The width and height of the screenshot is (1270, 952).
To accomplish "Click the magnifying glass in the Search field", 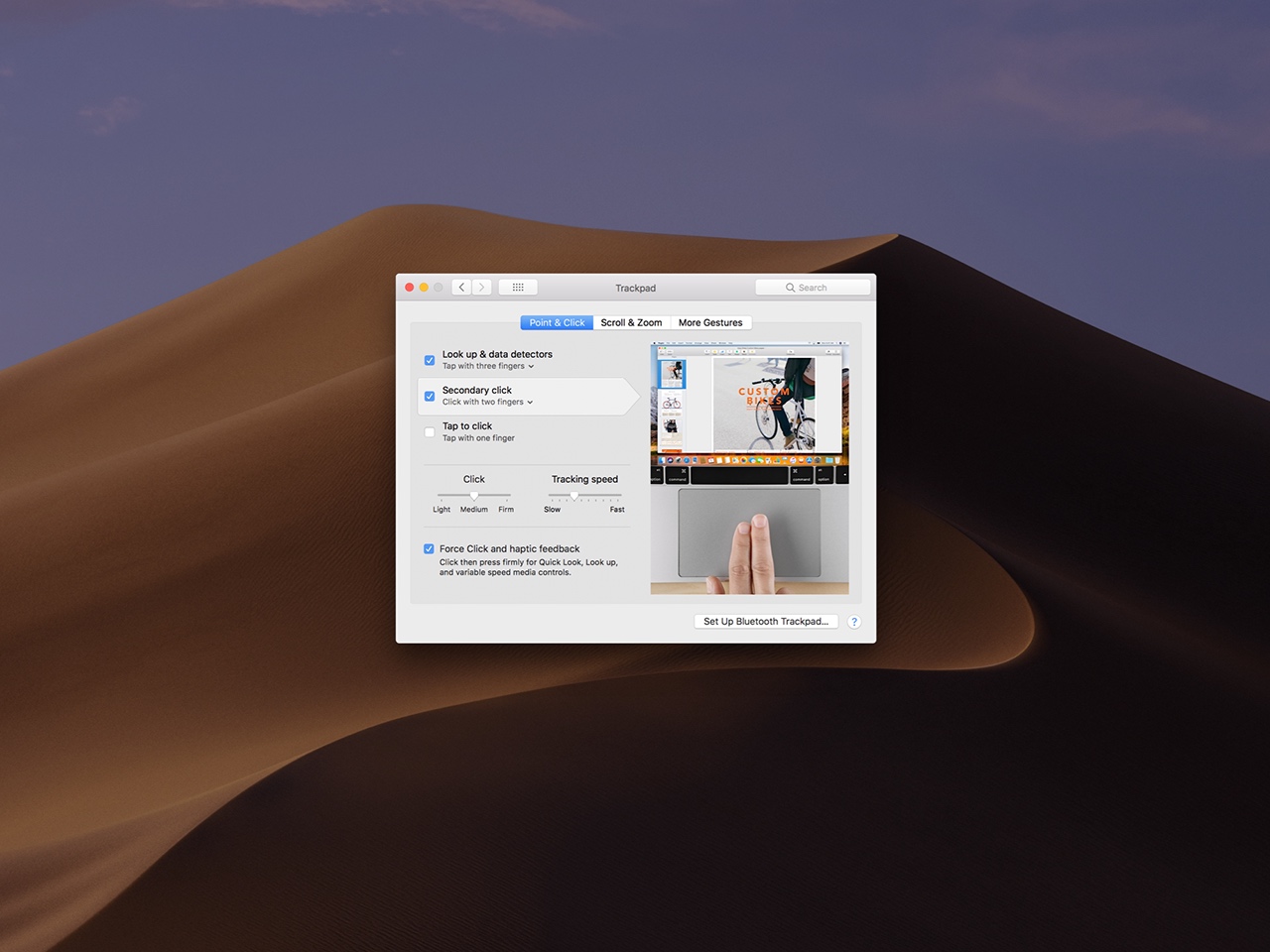I will click(x=790, y=287).
